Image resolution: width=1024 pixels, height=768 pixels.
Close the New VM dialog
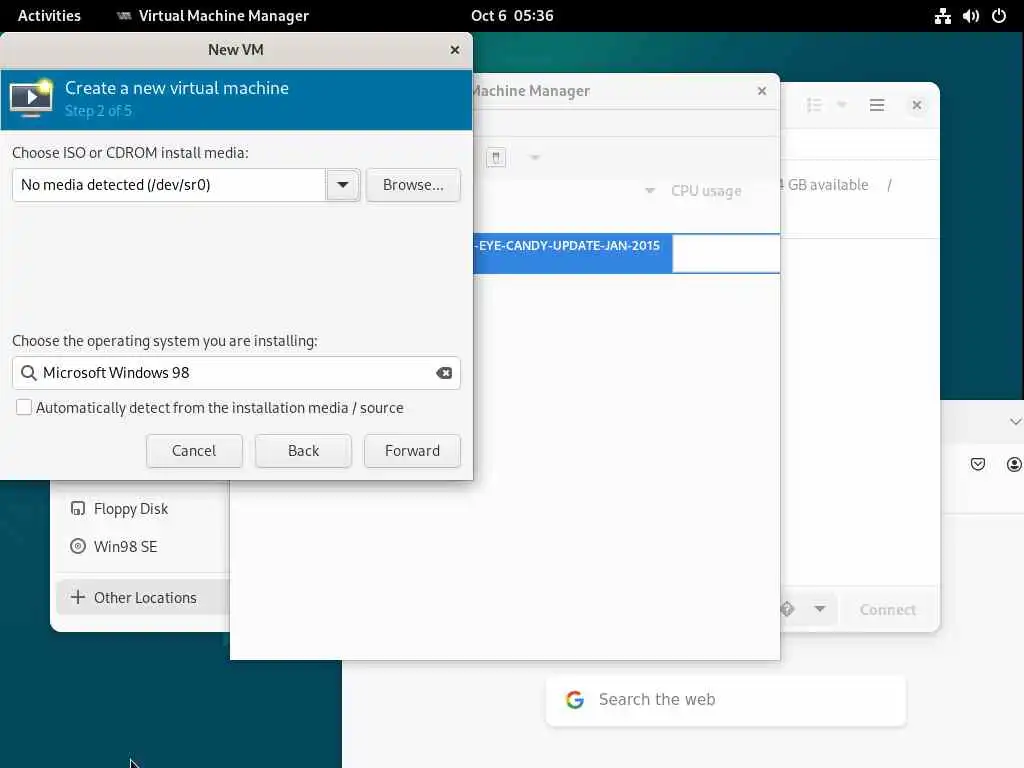point(455,50)
